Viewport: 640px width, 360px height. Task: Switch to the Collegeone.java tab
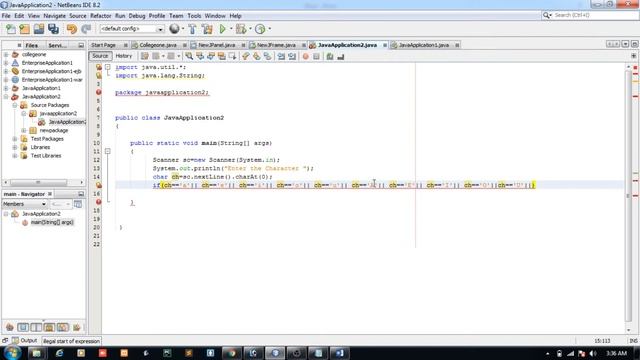[158, 45]
